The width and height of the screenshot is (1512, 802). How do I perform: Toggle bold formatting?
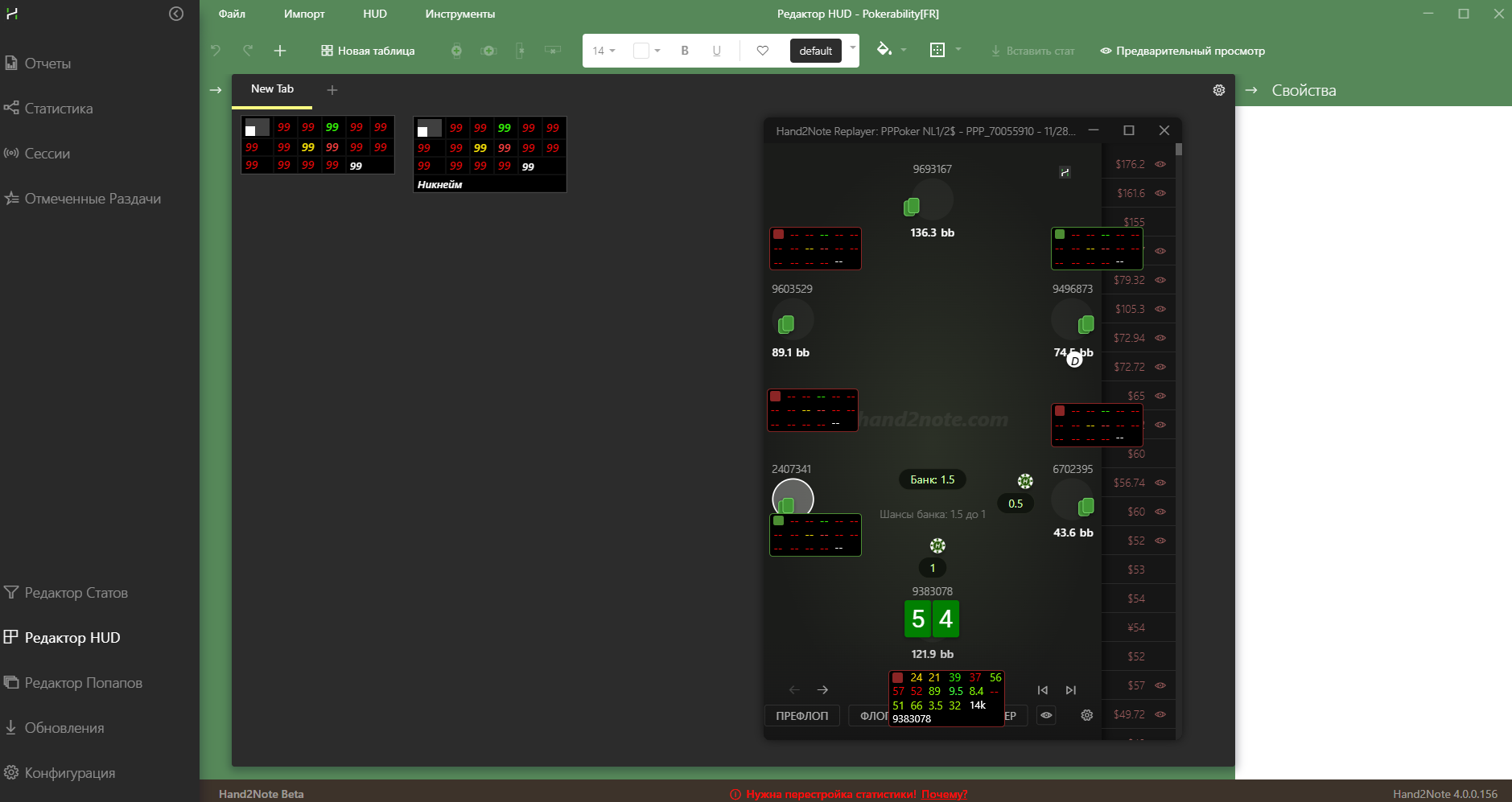(685, 51)
